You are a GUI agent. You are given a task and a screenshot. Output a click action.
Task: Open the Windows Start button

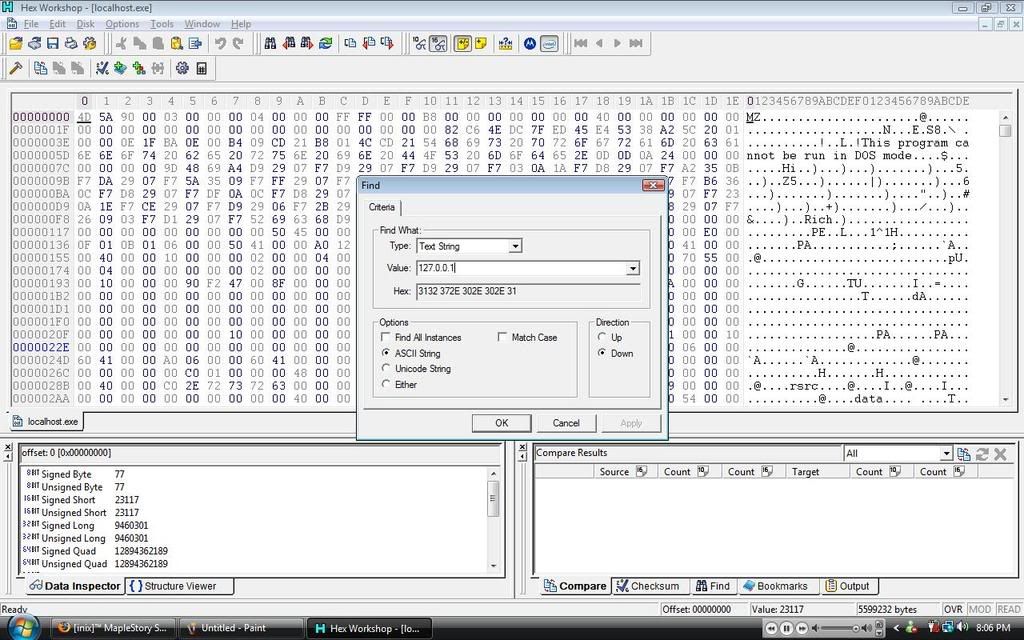24,627
